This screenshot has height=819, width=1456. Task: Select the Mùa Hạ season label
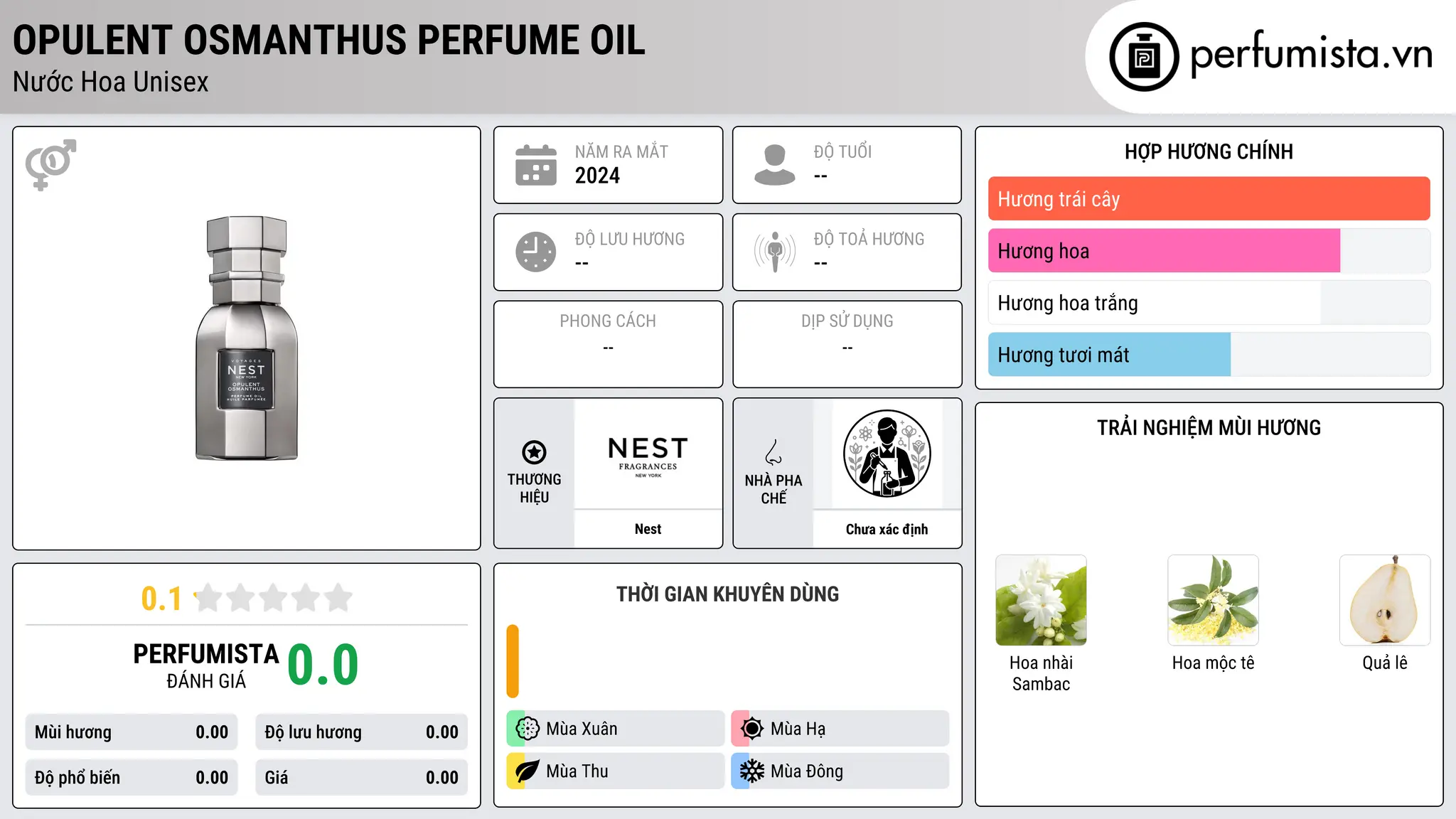click(798, 729)
